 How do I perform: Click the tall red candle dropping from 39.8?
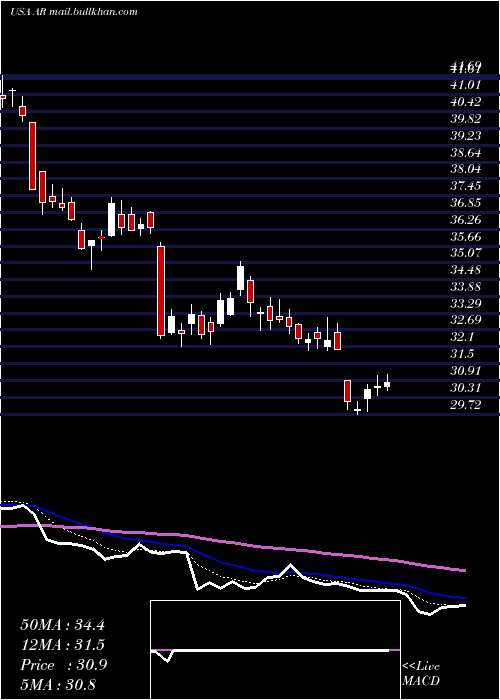pyautogui.click(x=33, y=156)
